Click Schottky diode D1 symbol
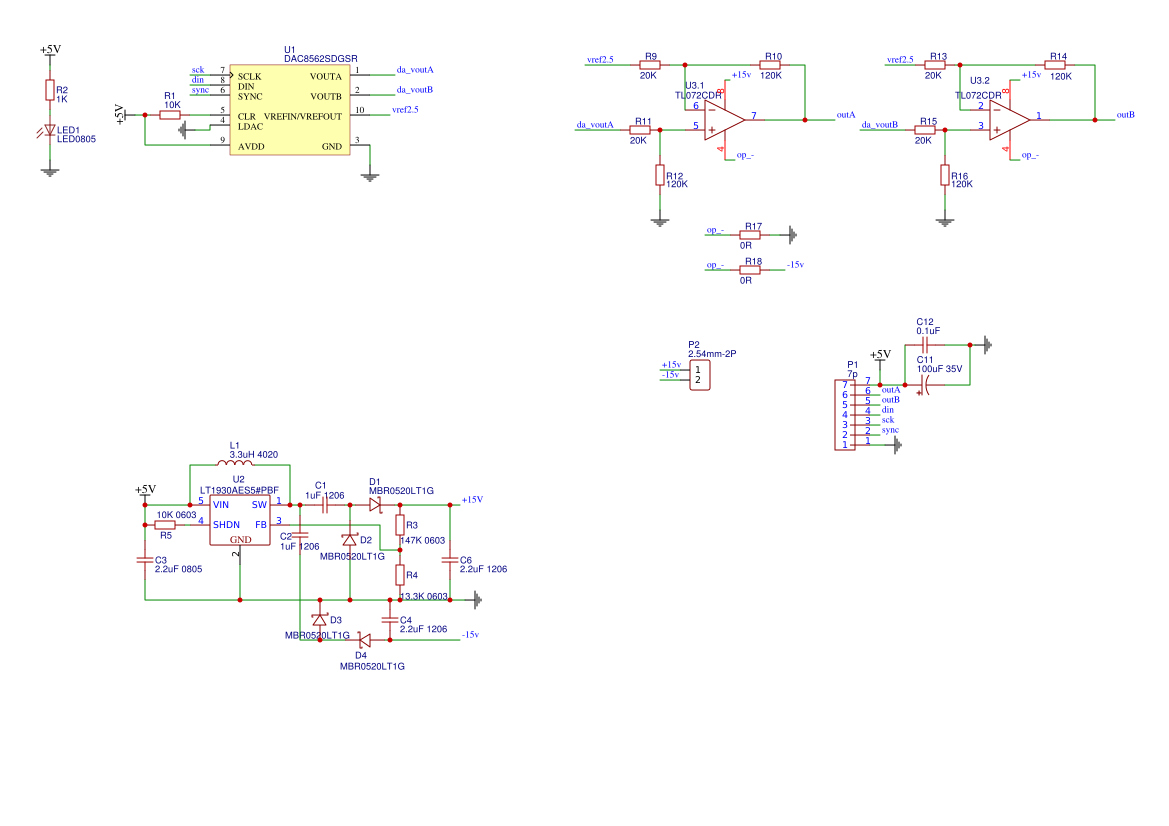 click(x=375, y=505)
